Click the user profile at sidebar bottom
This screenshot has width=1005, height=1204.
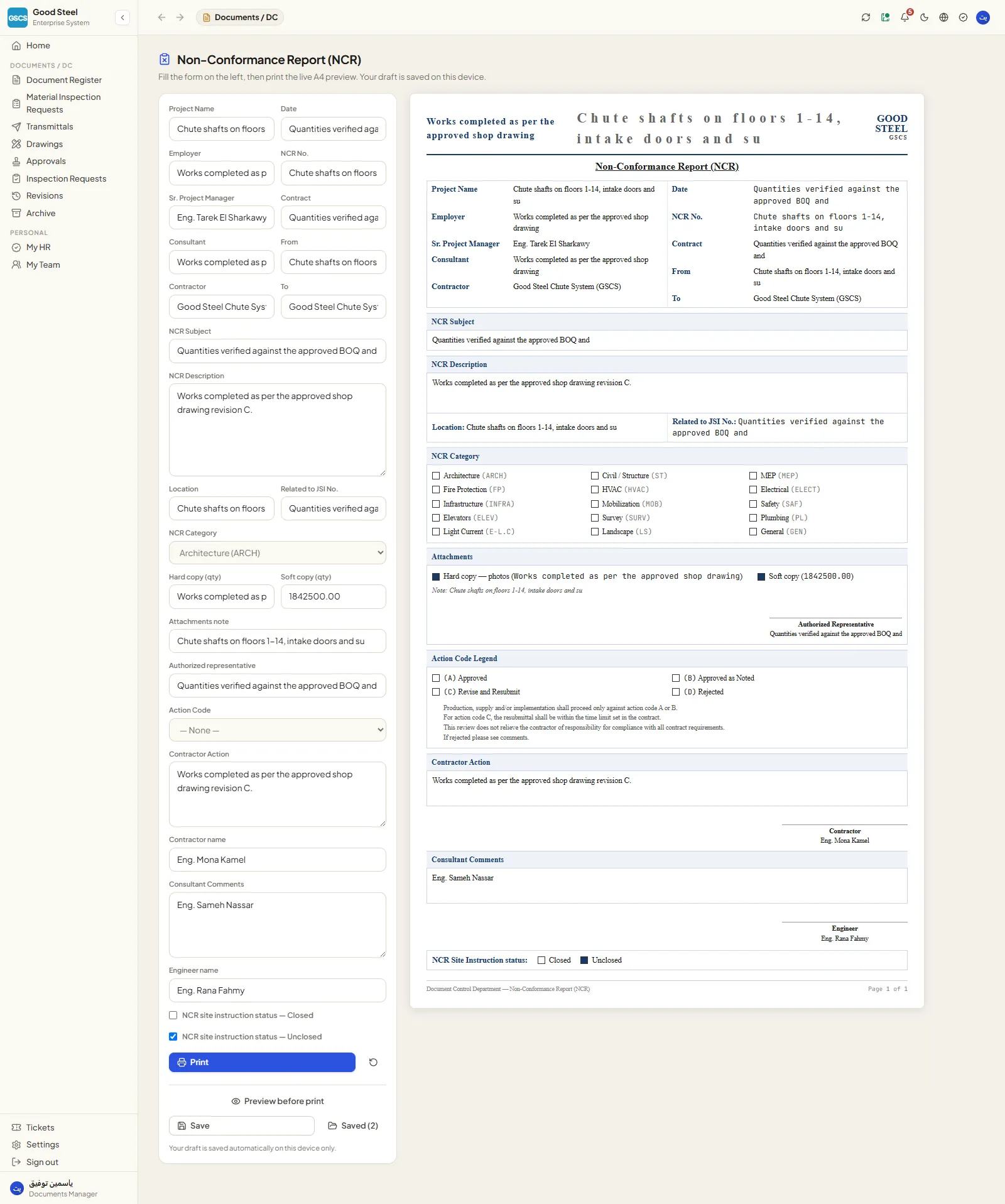pos(69,1188)
